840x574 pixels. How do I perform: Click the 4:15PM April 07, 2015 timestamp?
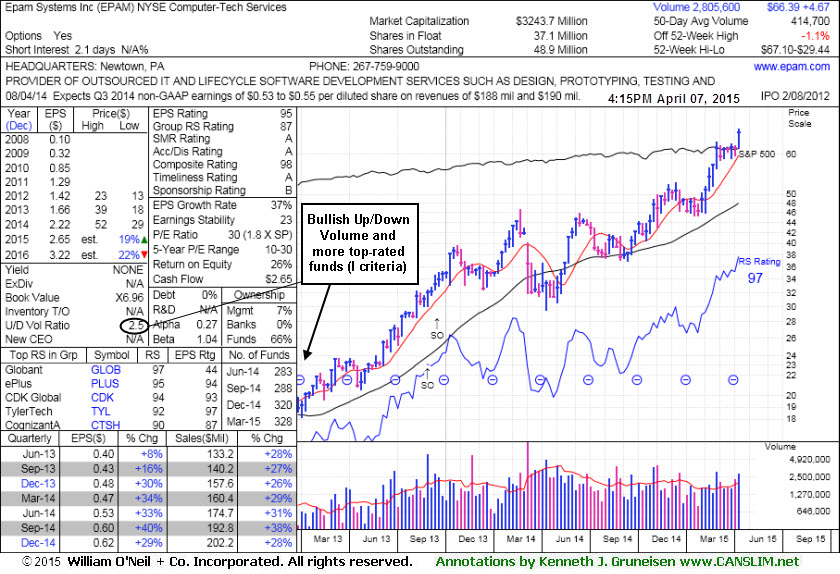[x=674, y=99]
